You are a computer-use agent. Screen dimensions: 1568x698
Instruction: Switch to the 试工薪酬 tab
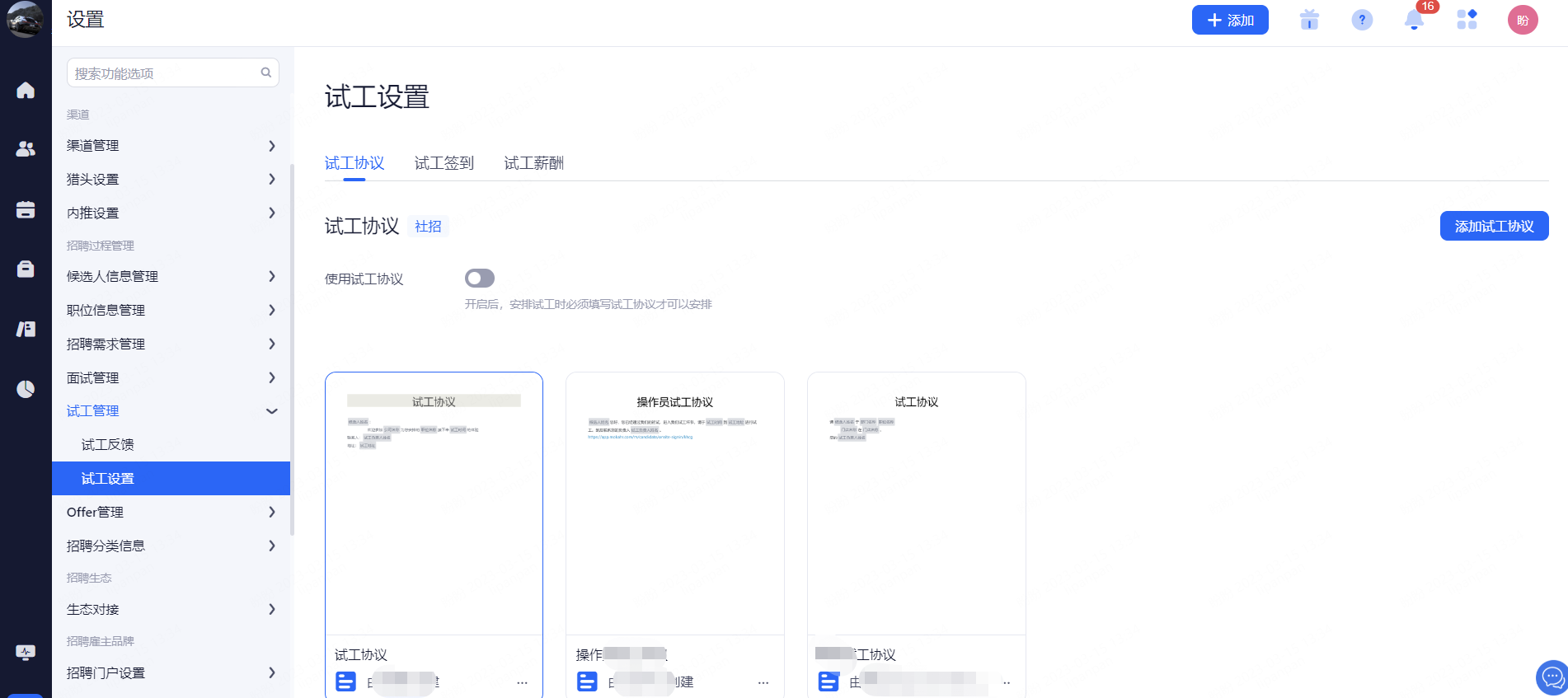tap(533, 163)
